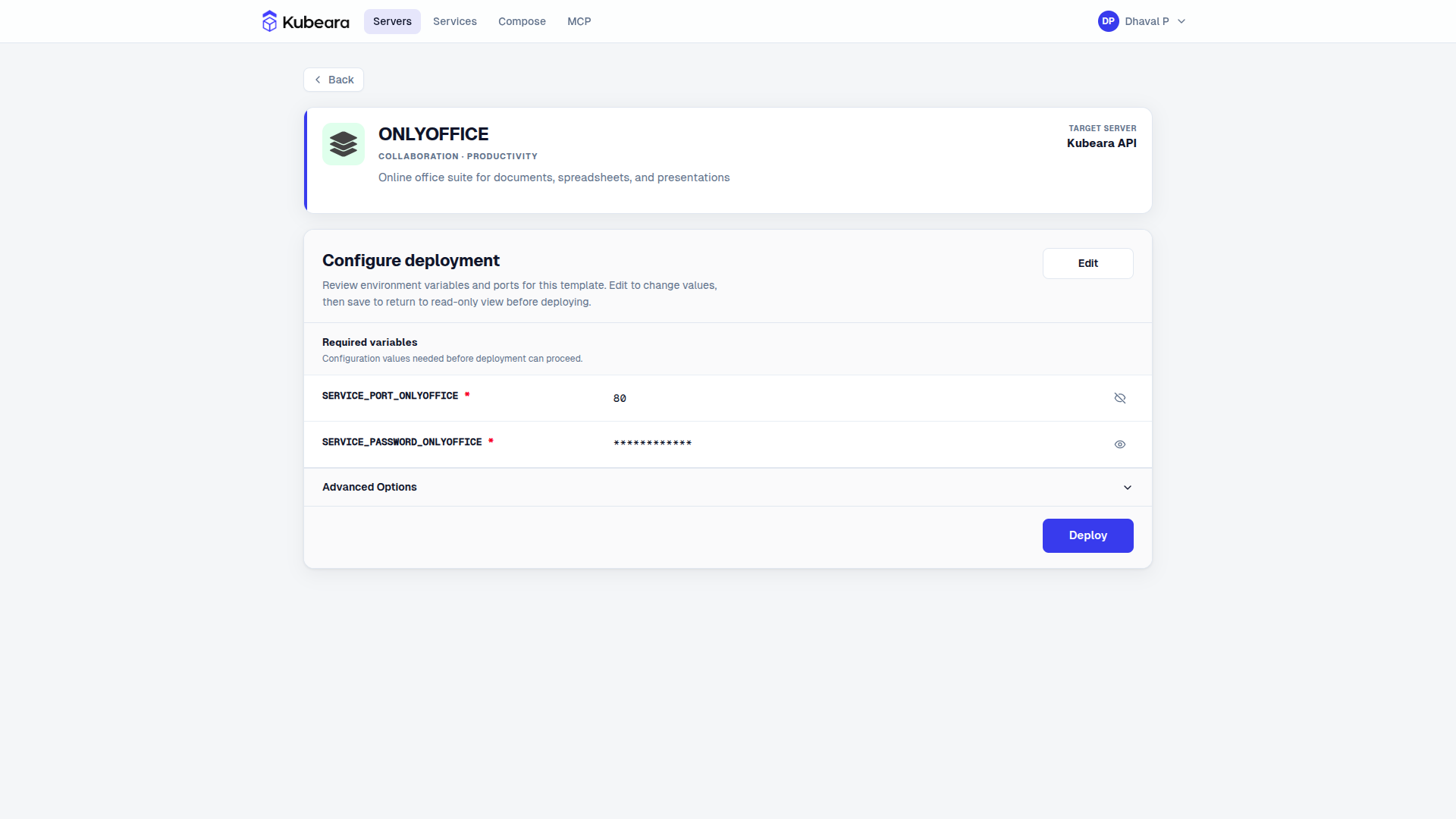Show the SERVICE_PASSWORD_ONLYOFFICE value

tap(1120, 444)
